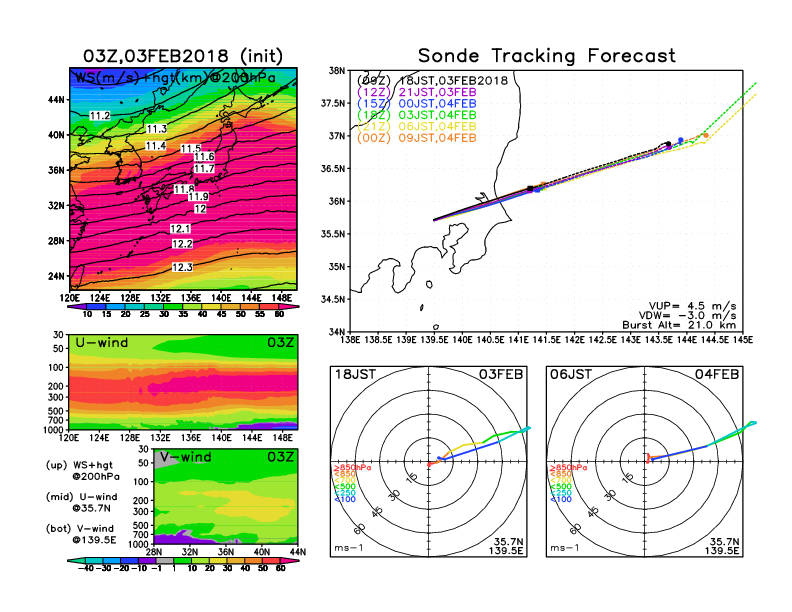Click the "145E" longitude label on the sonde map
792x612 pixels.
point(742,340)
